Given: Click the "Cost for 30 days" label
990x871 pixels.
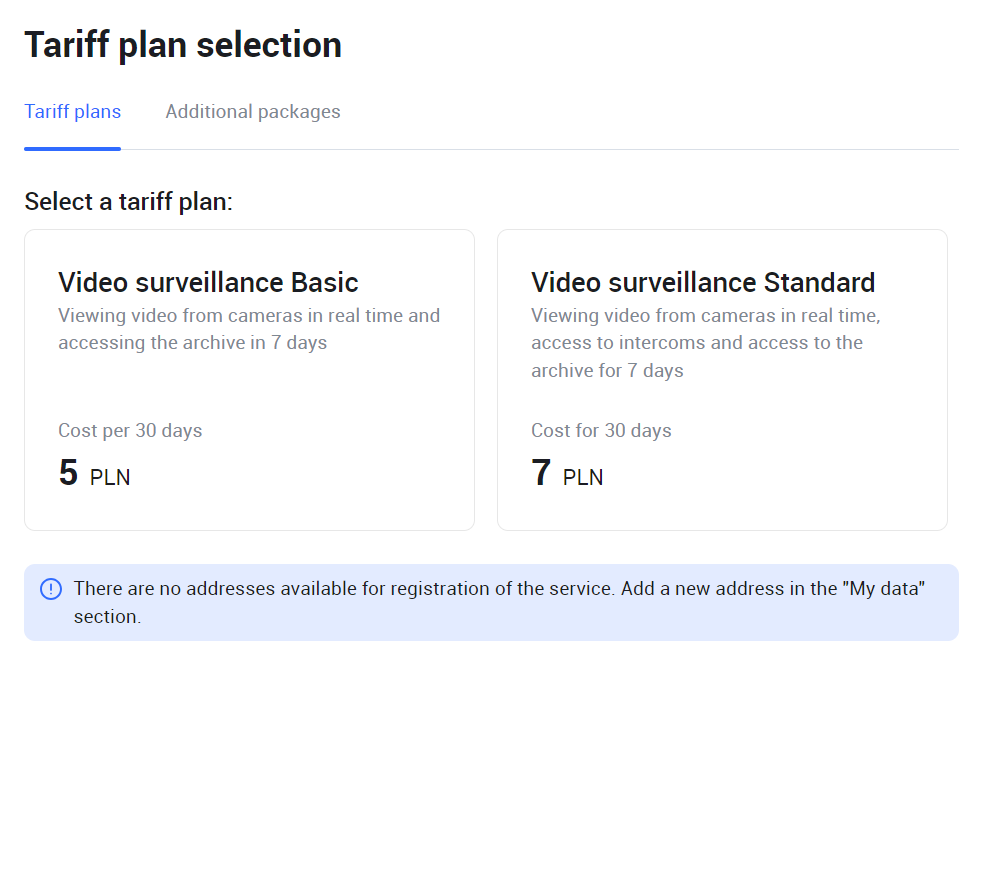Looking at the screenshot, I should tap(601, 431).
